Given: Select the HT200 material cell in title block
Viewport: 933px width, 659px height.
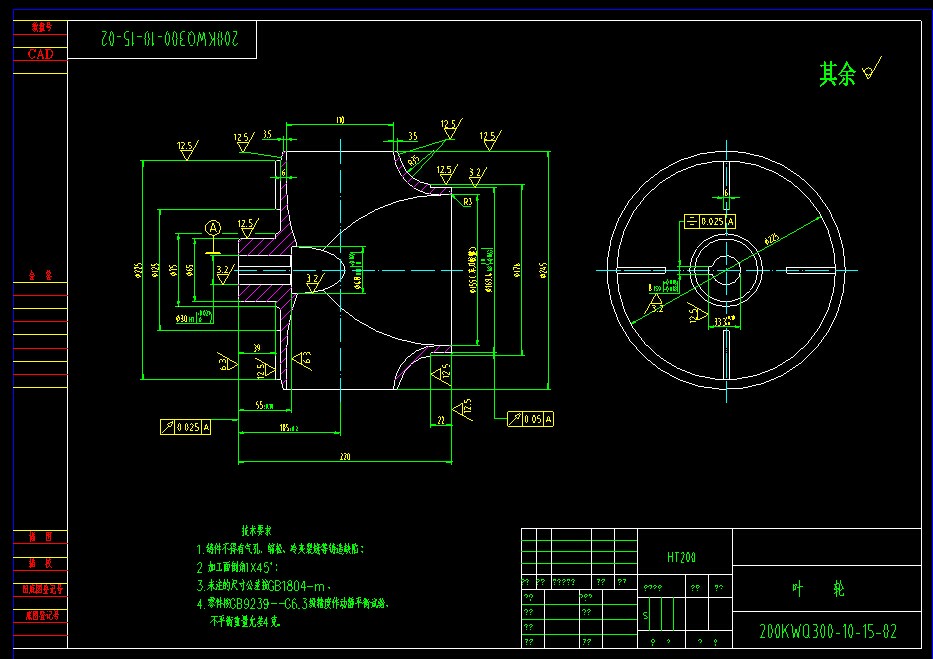Looking at the screenshot, I should [x=681, y=555].
